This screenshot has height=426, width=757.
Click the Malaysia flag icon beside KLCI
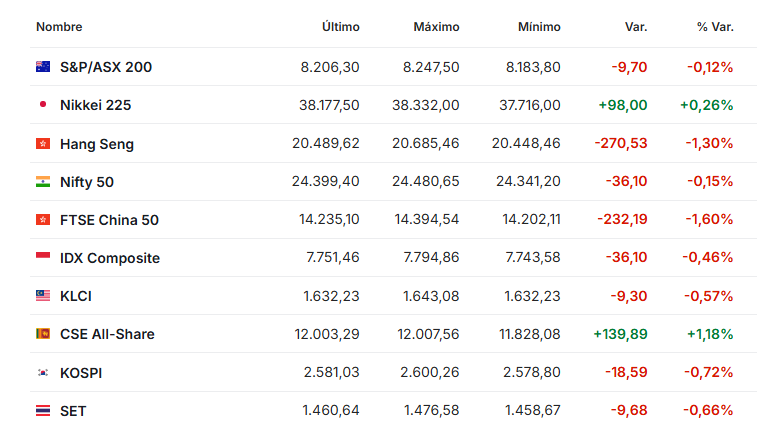(x=43, y=296)
